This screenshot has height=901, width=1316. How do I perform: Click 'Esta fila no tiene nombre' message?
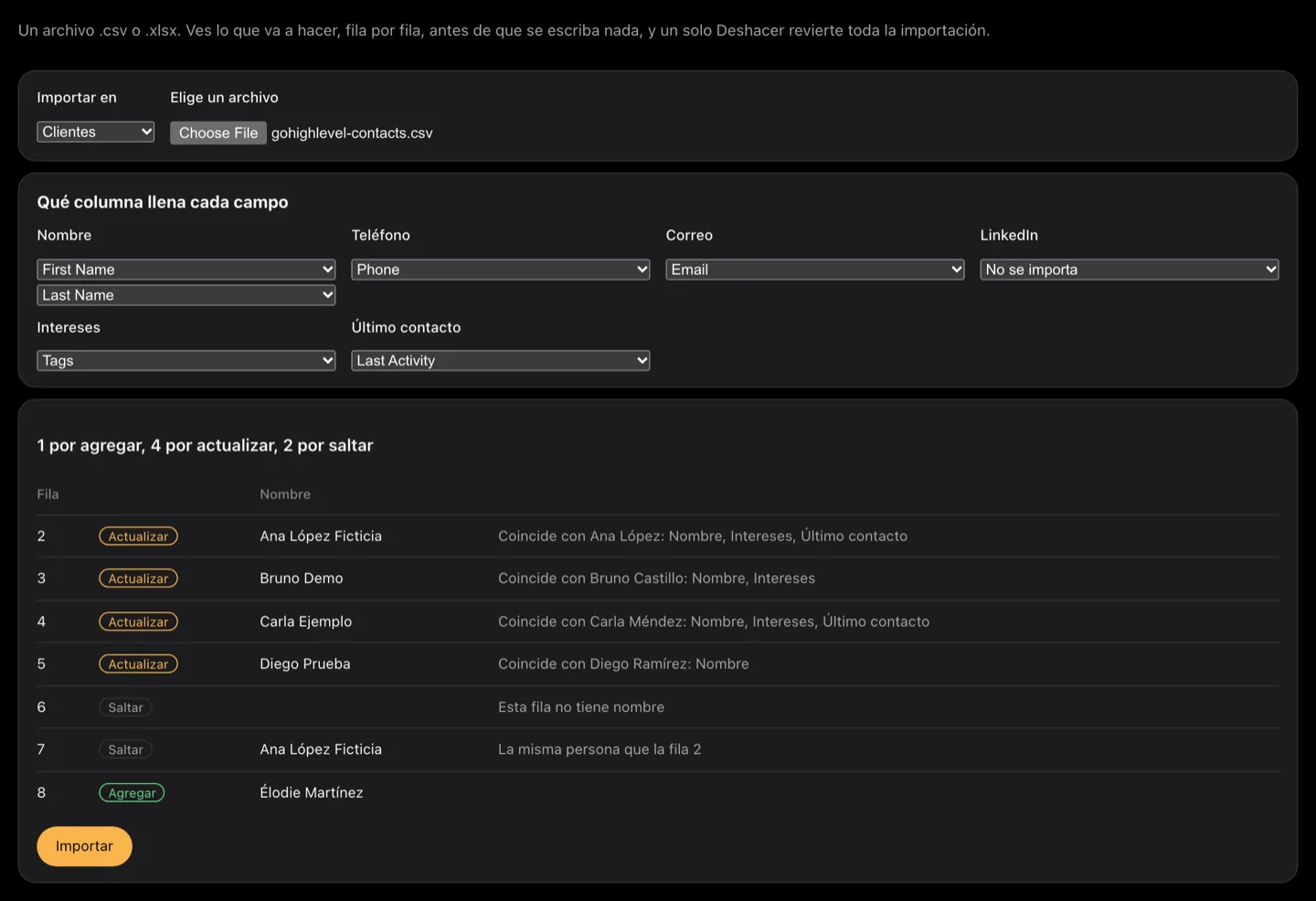click(581, 707)
